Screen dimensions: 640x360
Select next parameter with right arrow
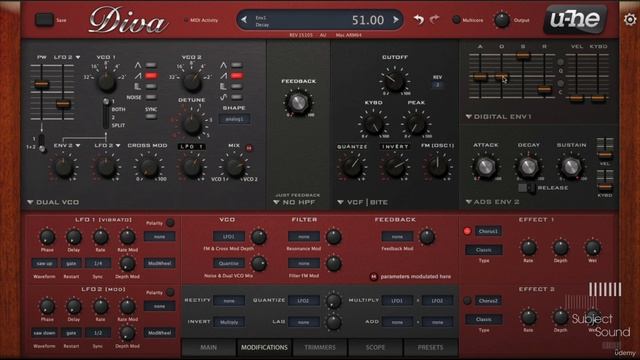(x=396, y=20)
